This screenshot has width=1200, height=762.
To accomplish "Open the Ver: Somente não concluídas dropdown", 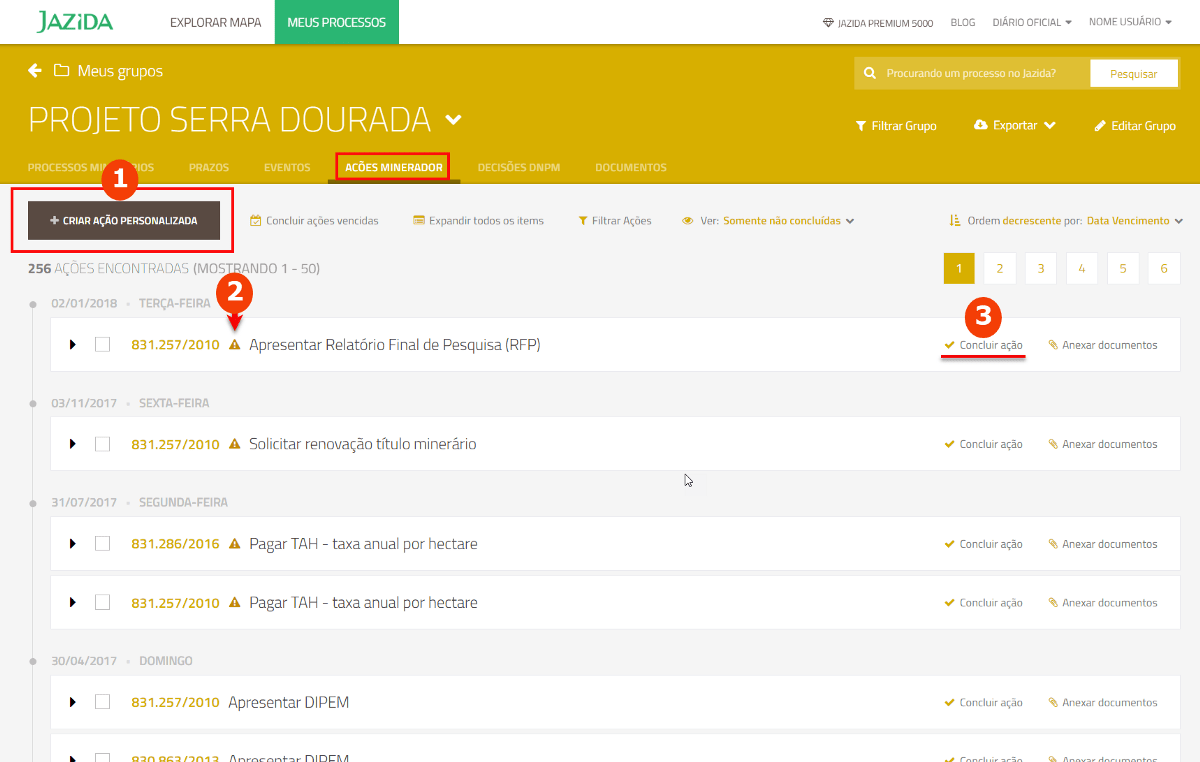I will (x=788, y=221).
